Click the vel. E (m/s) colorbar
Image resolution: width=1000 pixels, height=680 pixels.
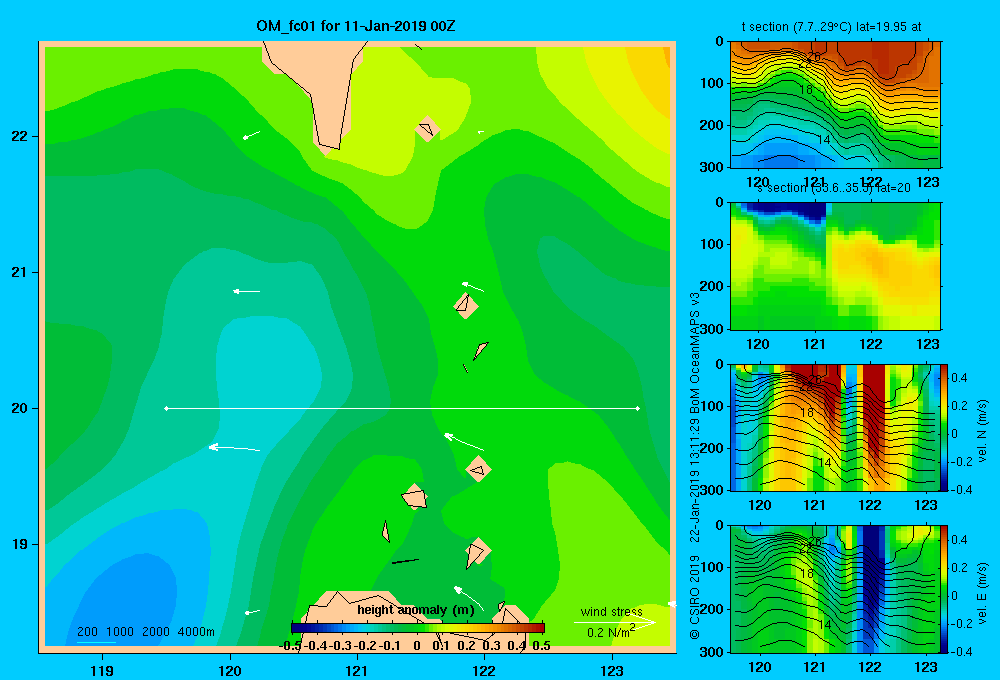(x=945, y=588)
